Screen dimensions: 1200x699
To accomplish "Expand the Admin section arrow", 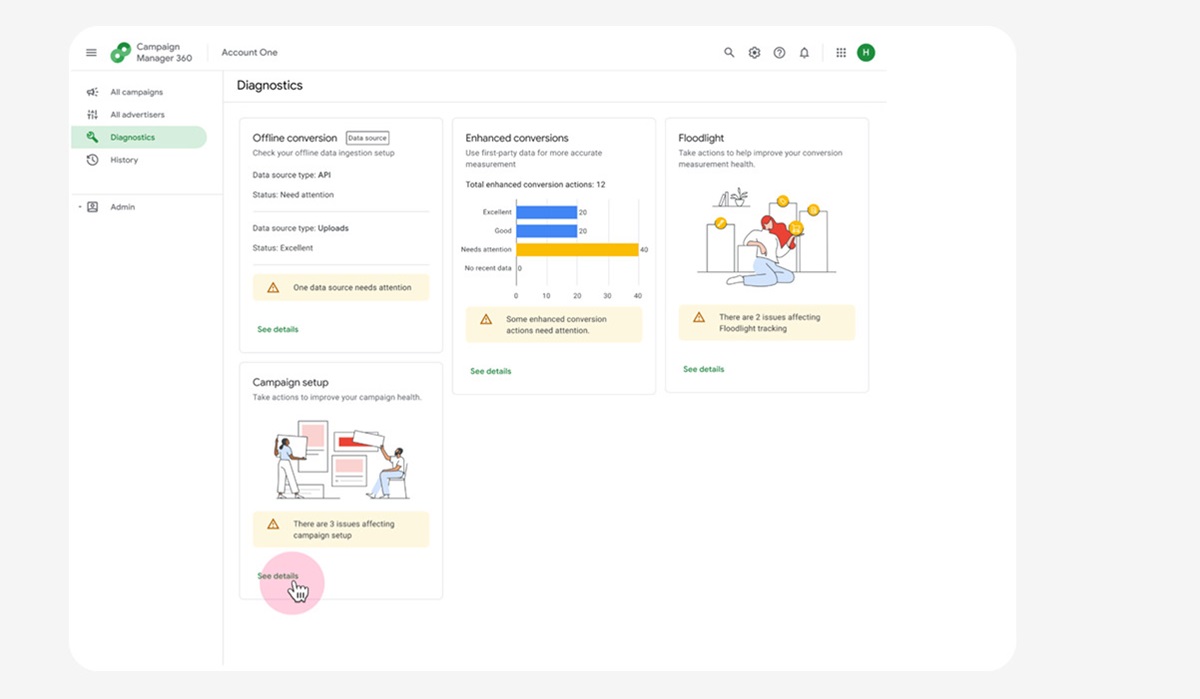I will 79,207.
